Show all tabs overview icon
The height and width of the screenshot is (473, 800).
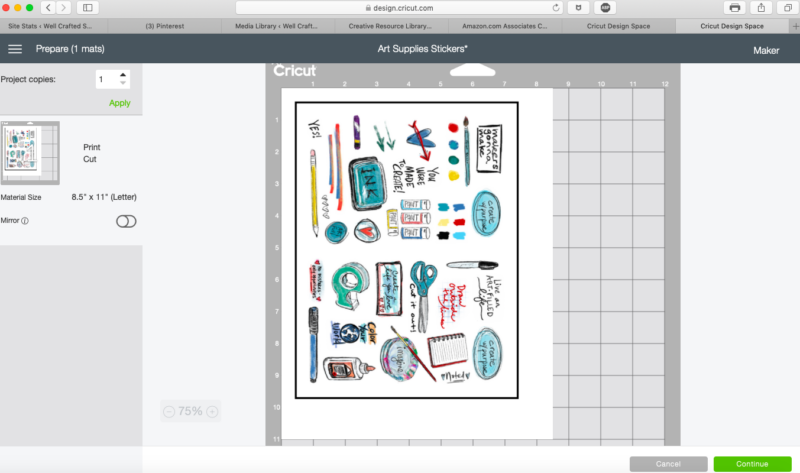pyautogui.click(x=787, y=8)
